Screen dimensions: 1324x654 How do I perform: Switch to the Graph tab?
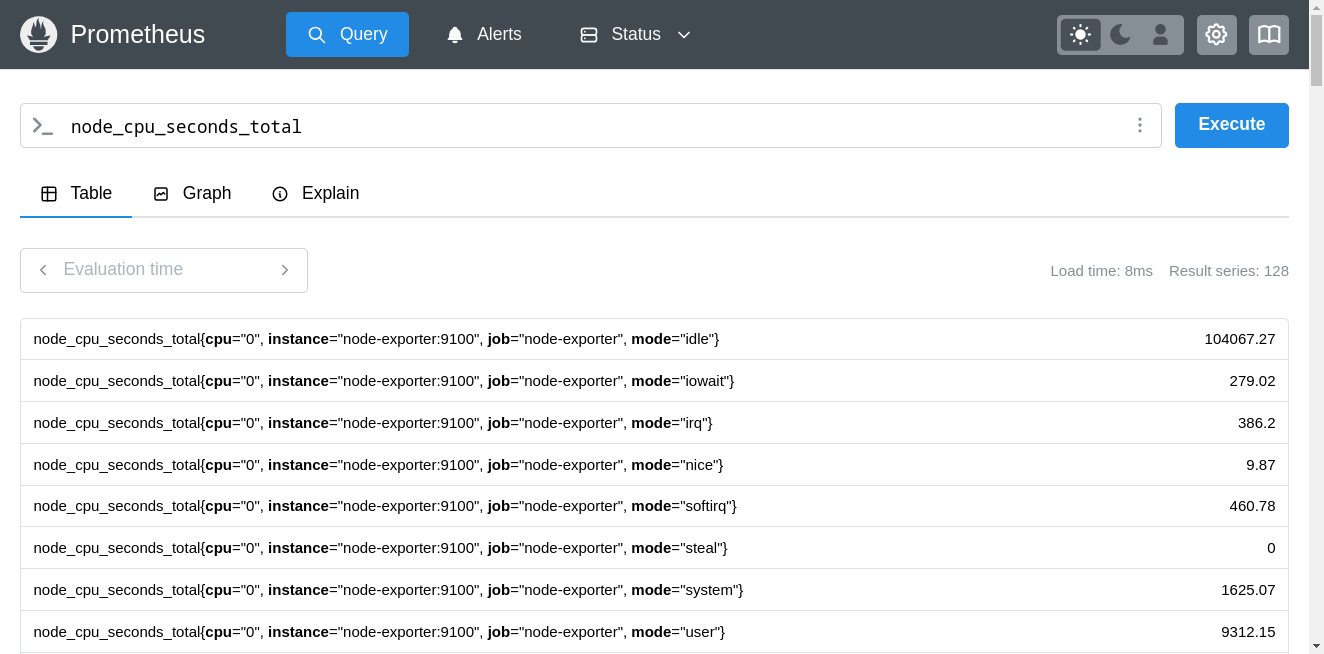click(192, 194)
